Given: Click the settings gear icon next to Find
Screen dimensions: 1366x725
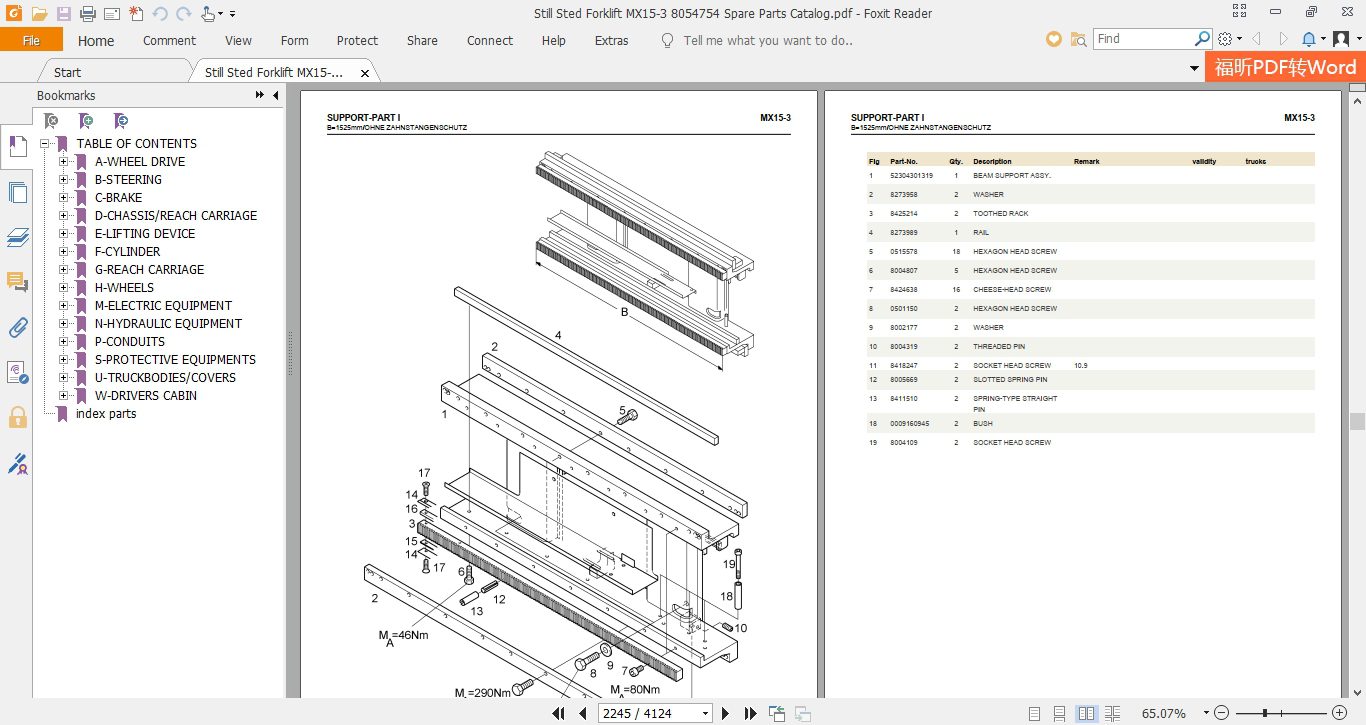Looking at the screenshot, I should 1226,39.
